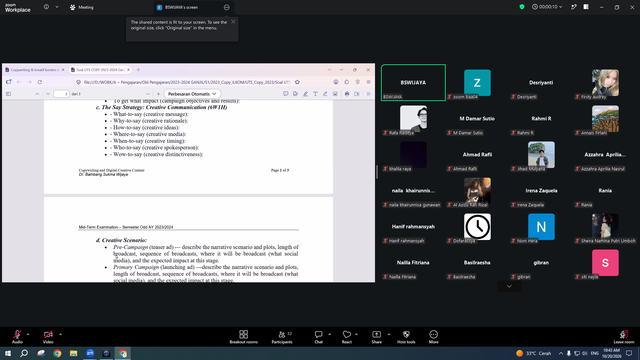Zoom out the PDF with minus button

pos(148,94)
